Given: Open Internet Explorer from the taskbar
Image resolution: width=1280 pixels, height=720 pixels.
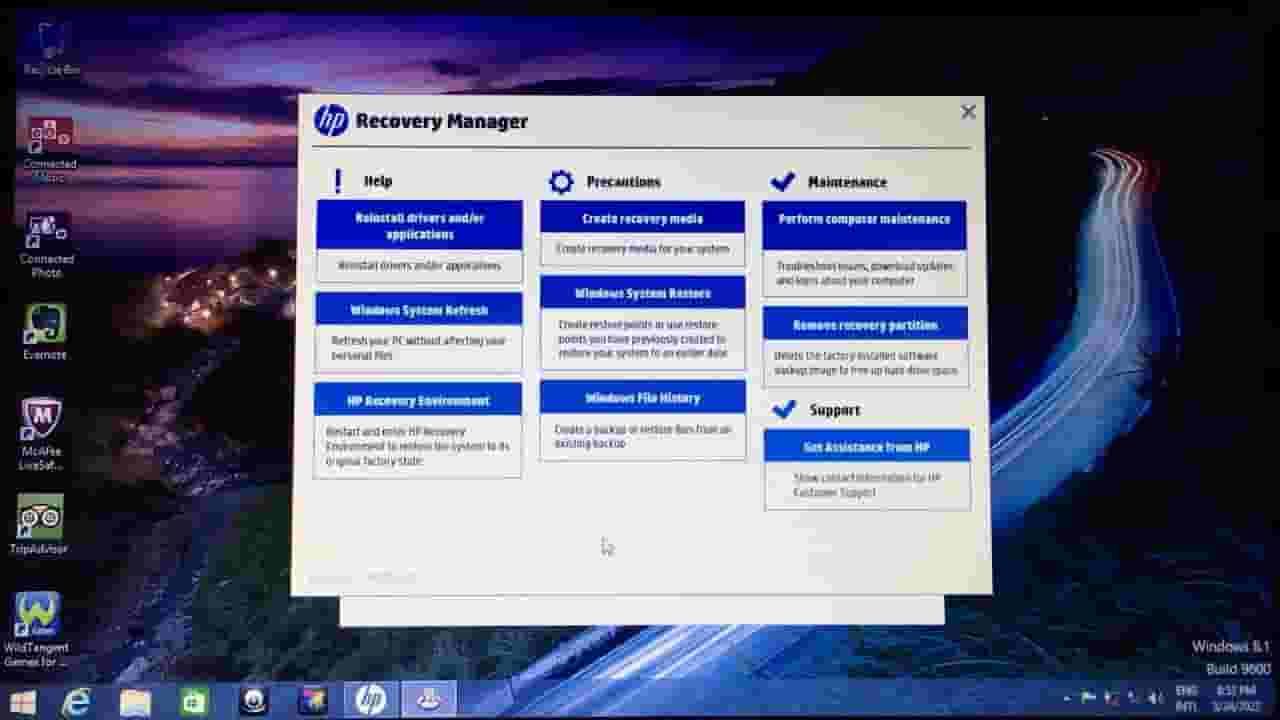Looking at the screenshot, I should pyautogui.click(x=76, y=701).
